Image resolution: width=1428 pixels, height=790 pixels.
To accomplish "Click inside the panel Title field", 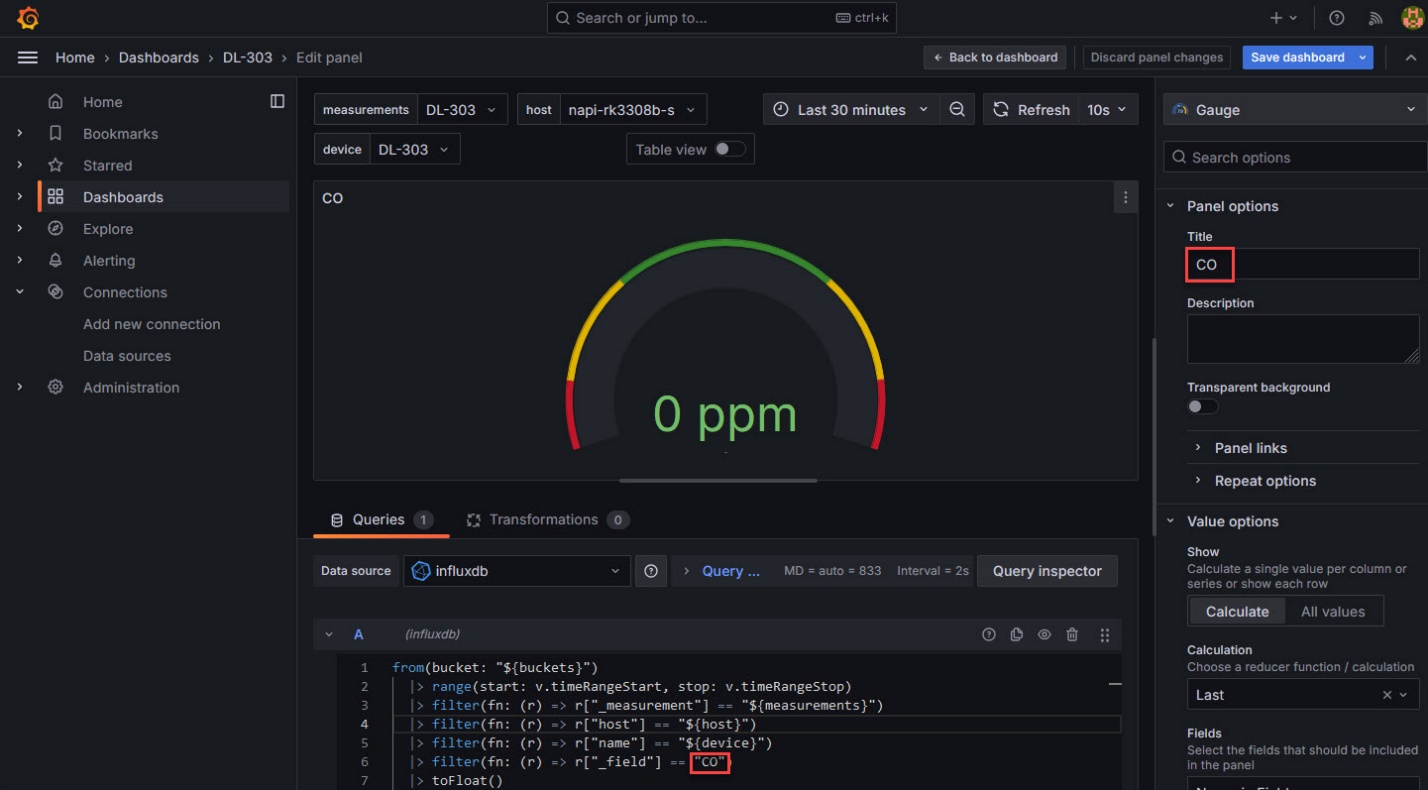I will [1300, 265].
